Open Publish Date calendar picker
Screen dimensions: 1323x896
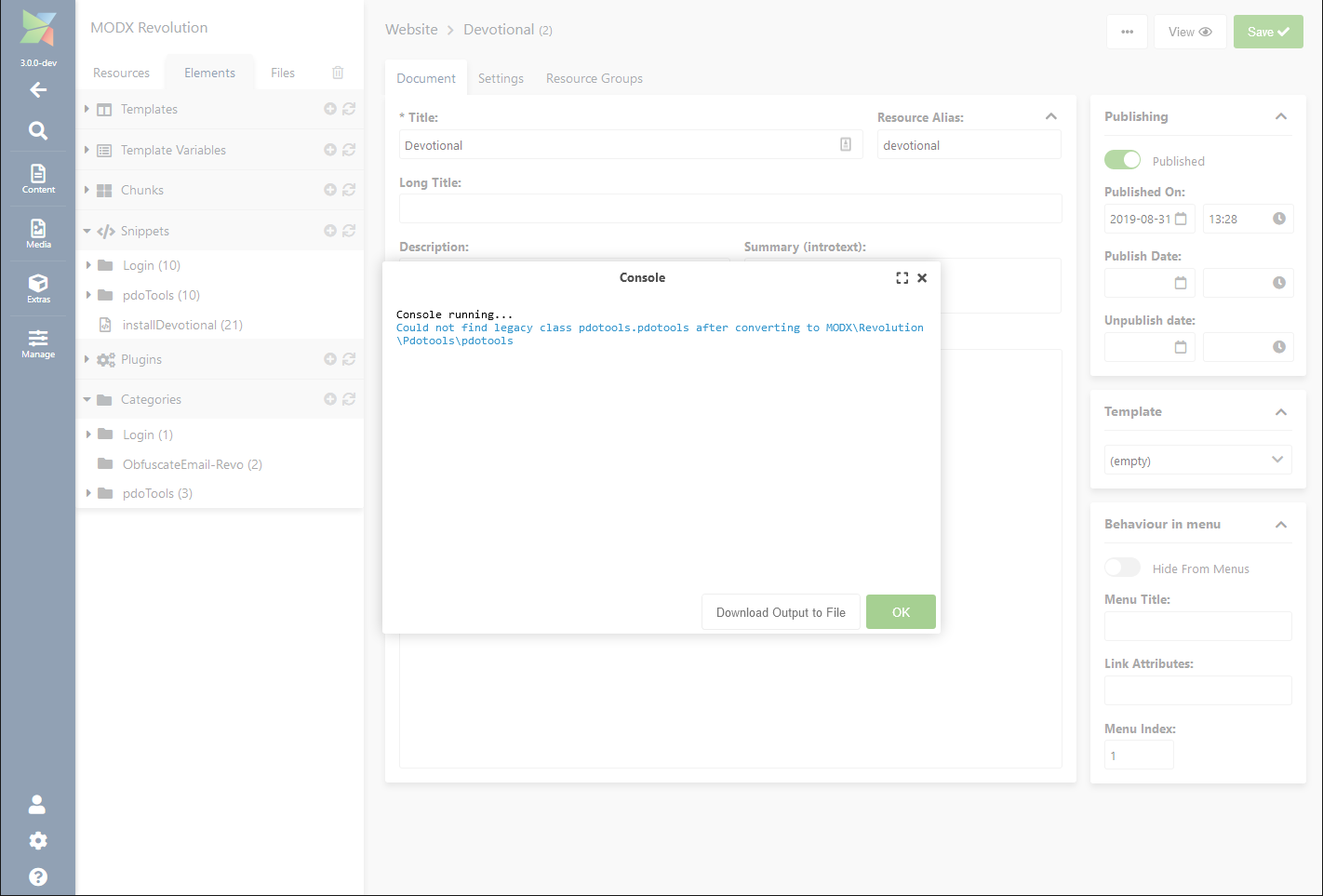click(x=1181, y=283)
